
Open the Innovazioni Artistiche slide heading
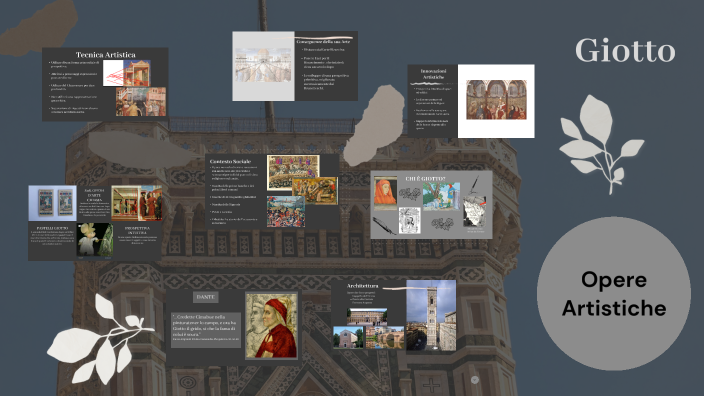[433, 74]
